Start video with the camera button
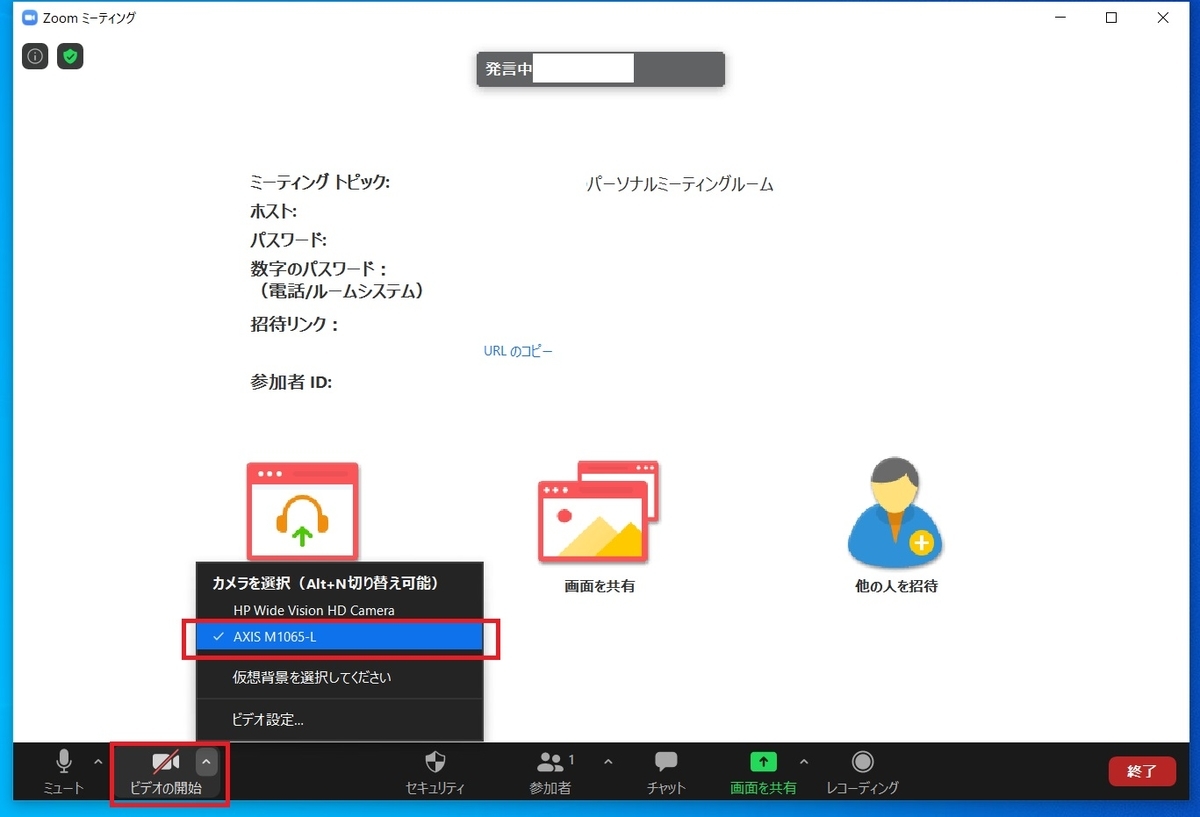Image resolution: width=1200 pixels, height=817 pixels. click(166, 772)
